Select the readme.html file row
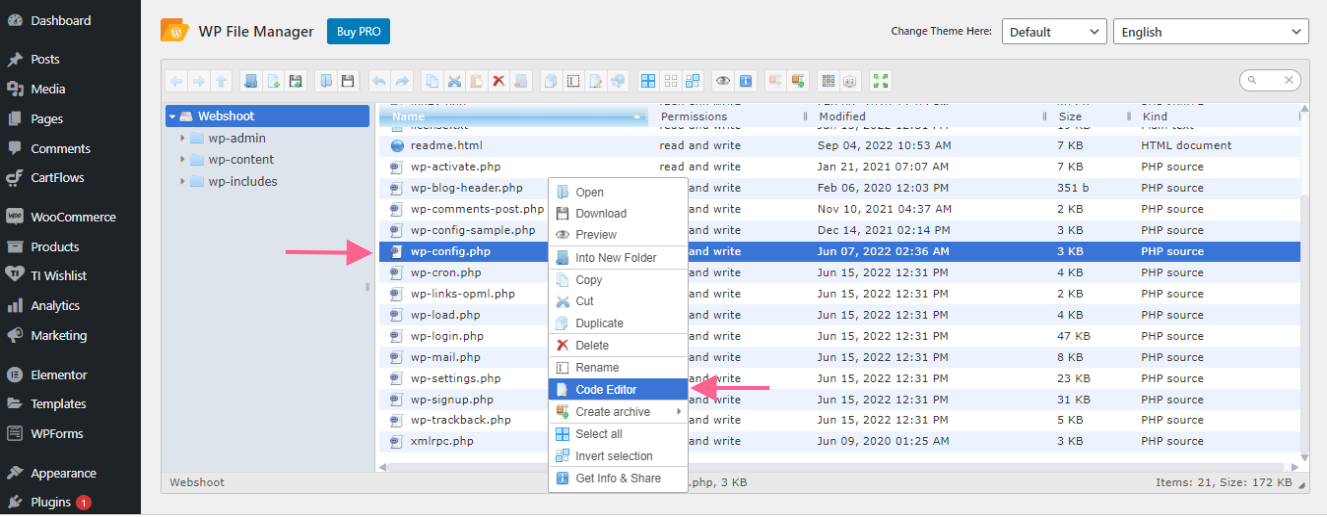The width and height of the screenshot is (1327, 517). (x=838, y=145)
